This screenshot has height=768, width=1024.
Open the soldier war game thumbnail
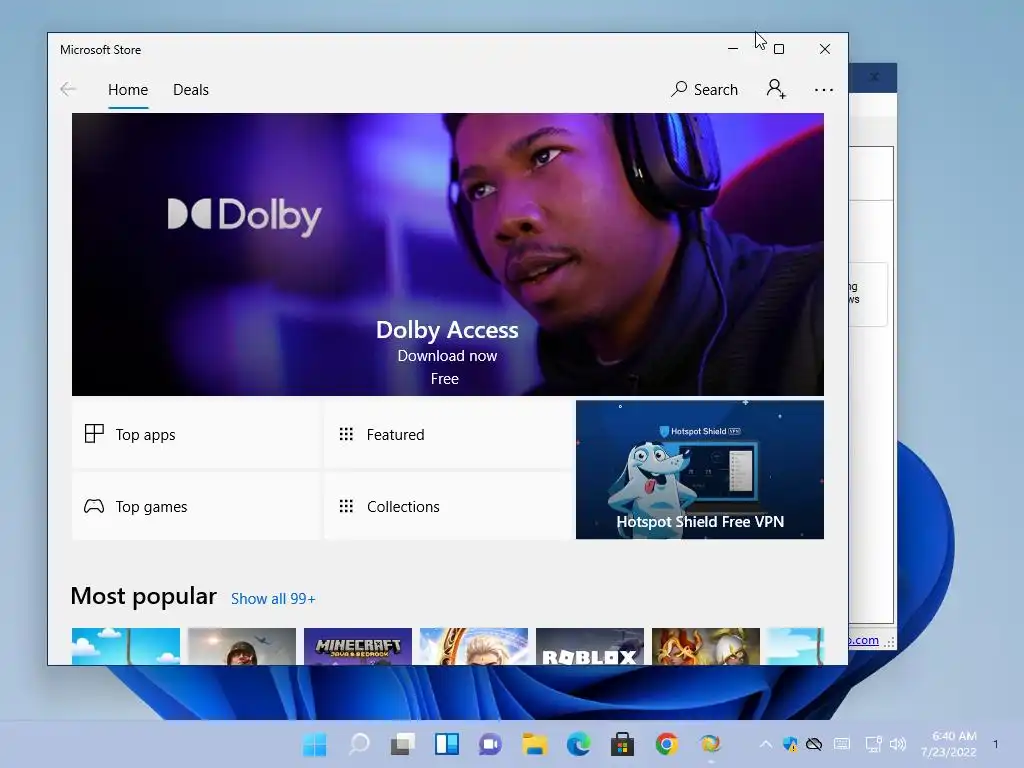point(242,647)
